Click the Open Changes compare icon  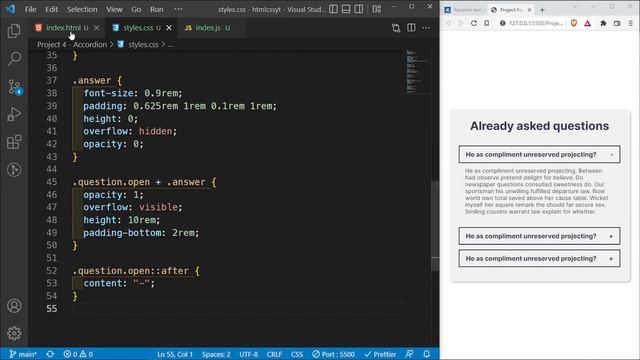tap(396, 28)
